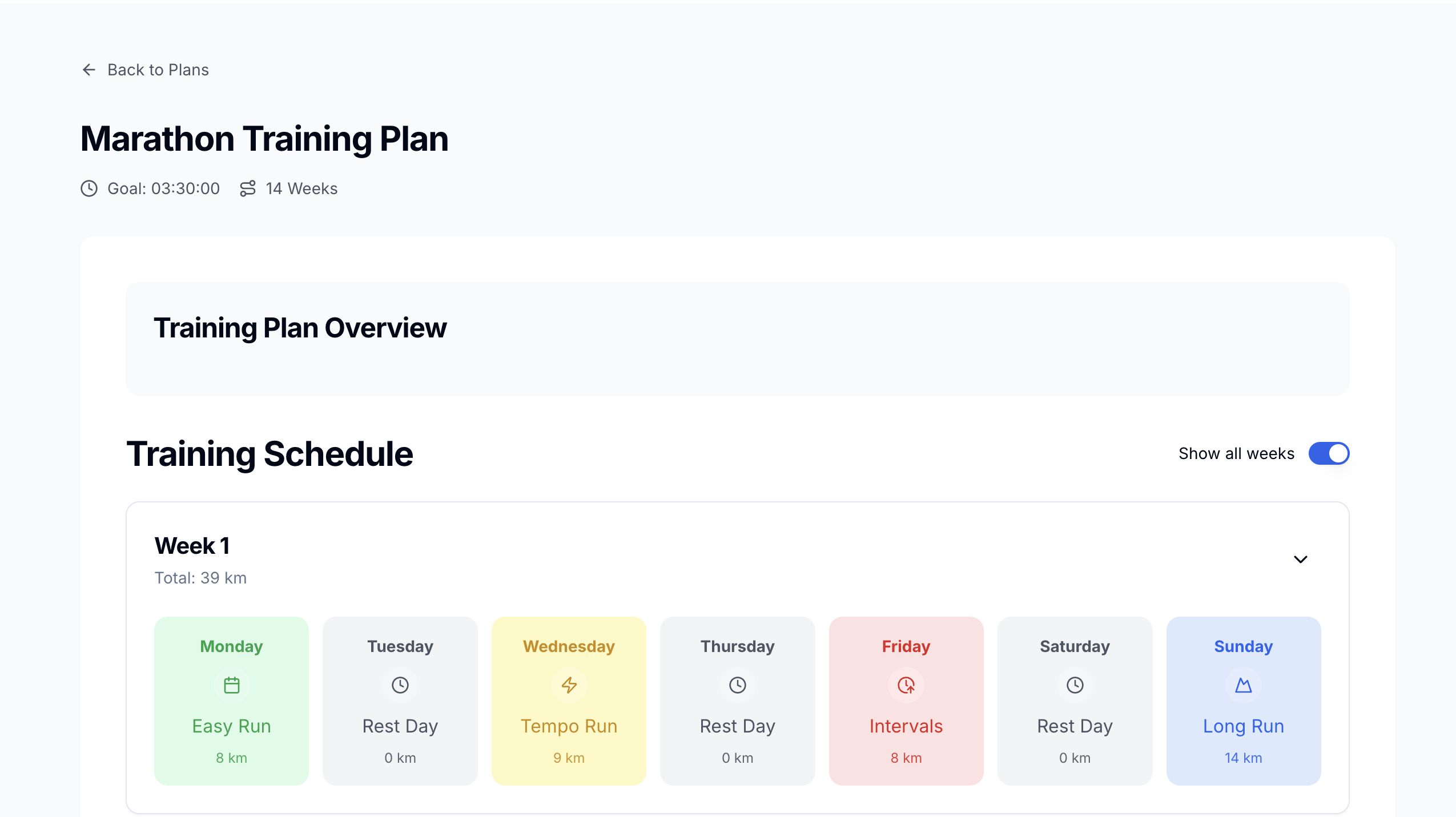Click Thursday's rest clock icon

(x=737, y=685)
